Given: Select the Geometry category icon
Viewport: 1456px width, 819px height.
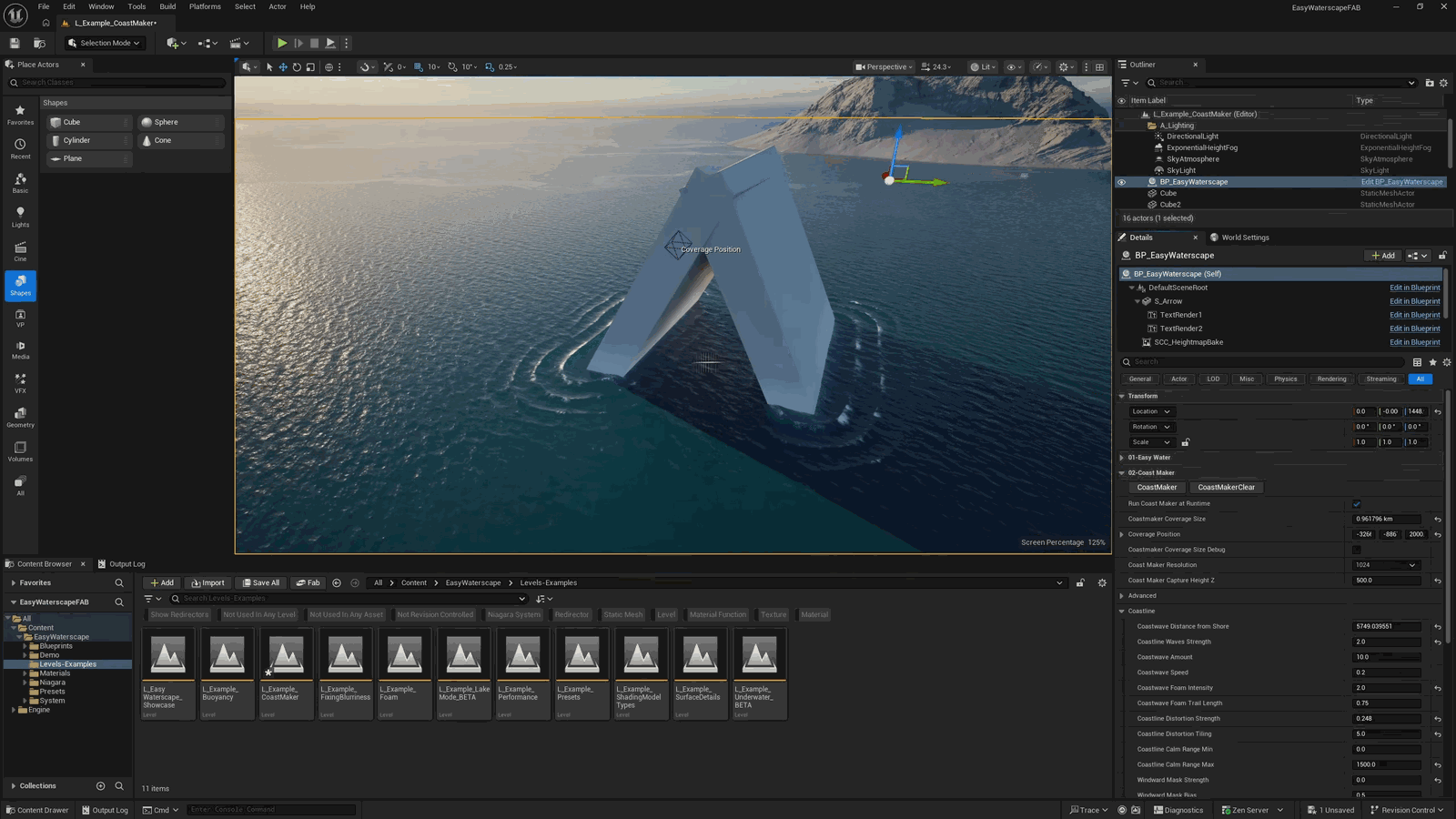Looking at the screenshot, I should tap(20, 418).
